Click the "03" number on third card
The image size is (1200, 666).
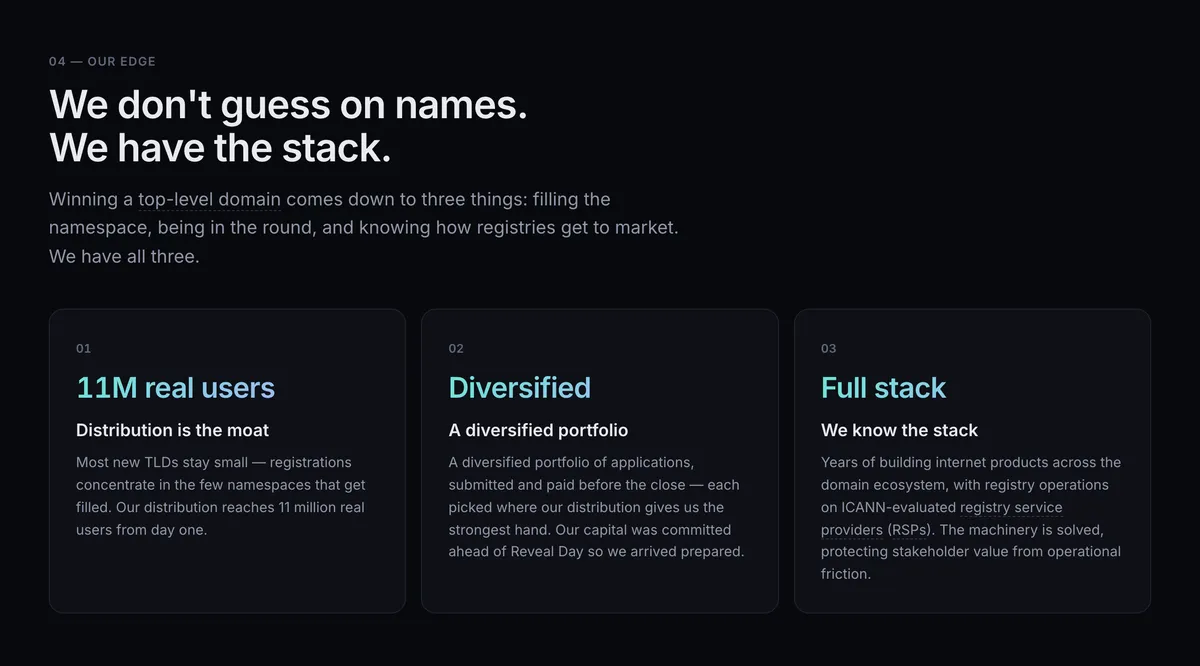(x=828, y=348)
